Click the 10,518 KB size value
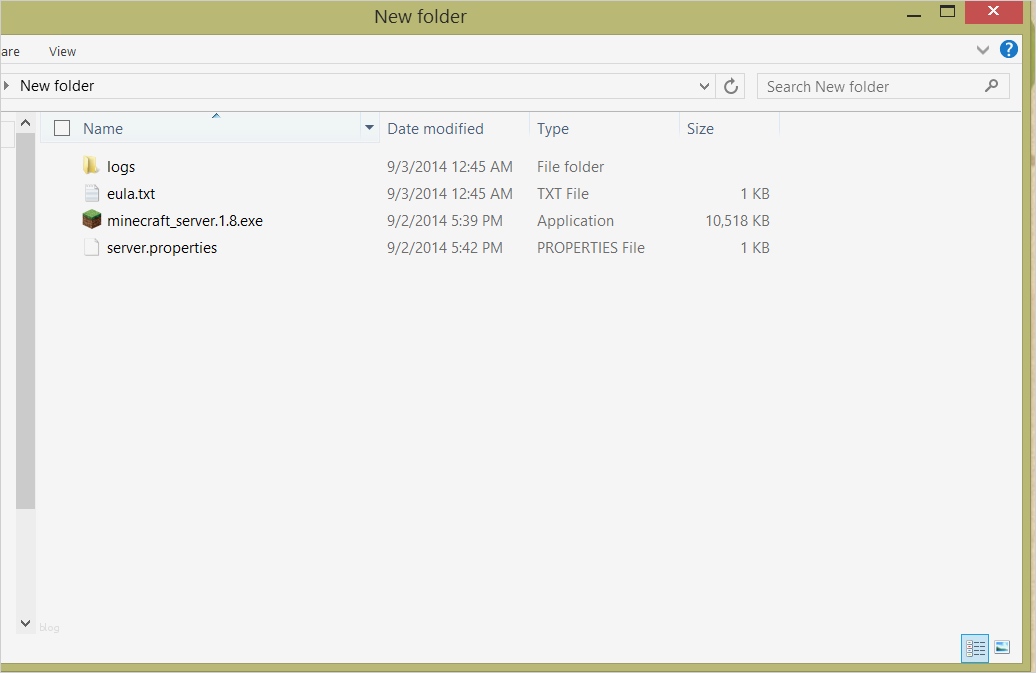 point(737,221)
